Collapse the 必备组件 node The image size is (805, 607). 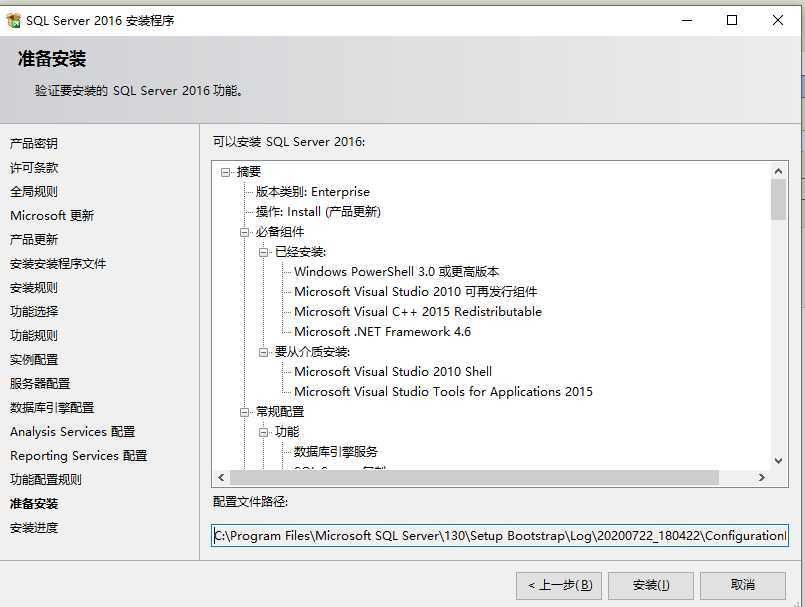tap(244, 232)
